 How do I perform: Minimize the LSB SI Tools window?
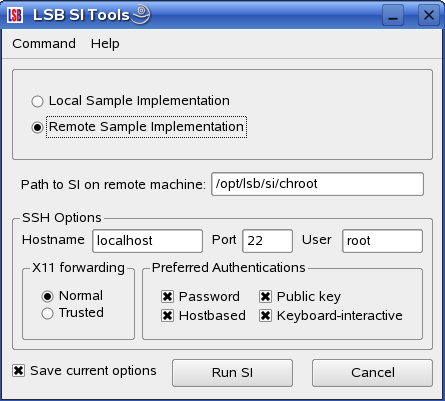[x=393, y=15]
